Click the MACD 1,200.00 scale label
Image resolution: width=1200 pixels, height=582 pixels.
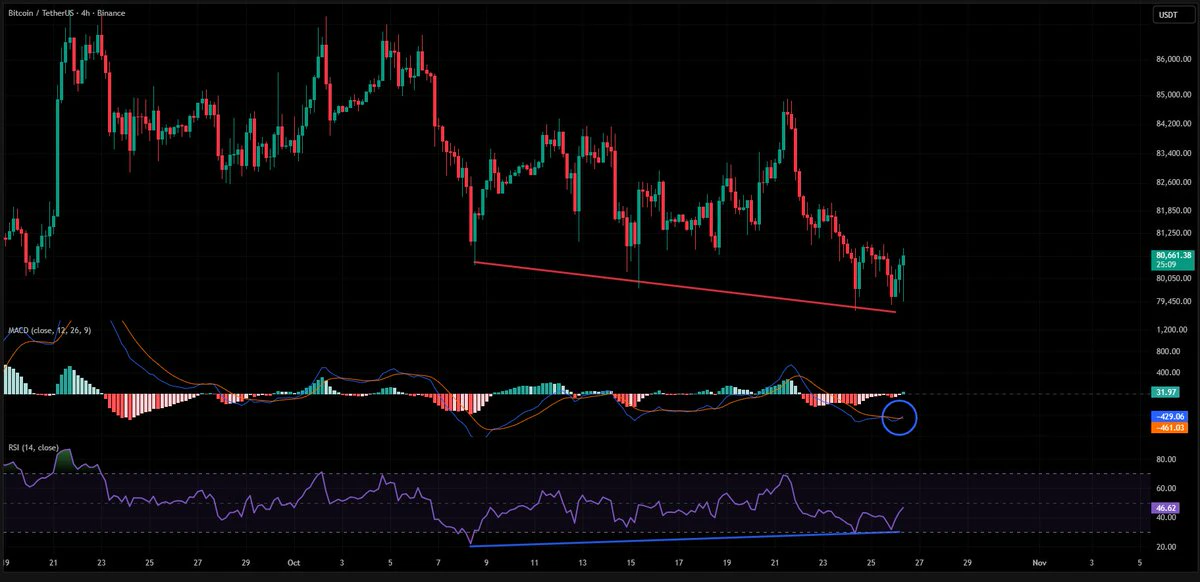coord(1173,329)
